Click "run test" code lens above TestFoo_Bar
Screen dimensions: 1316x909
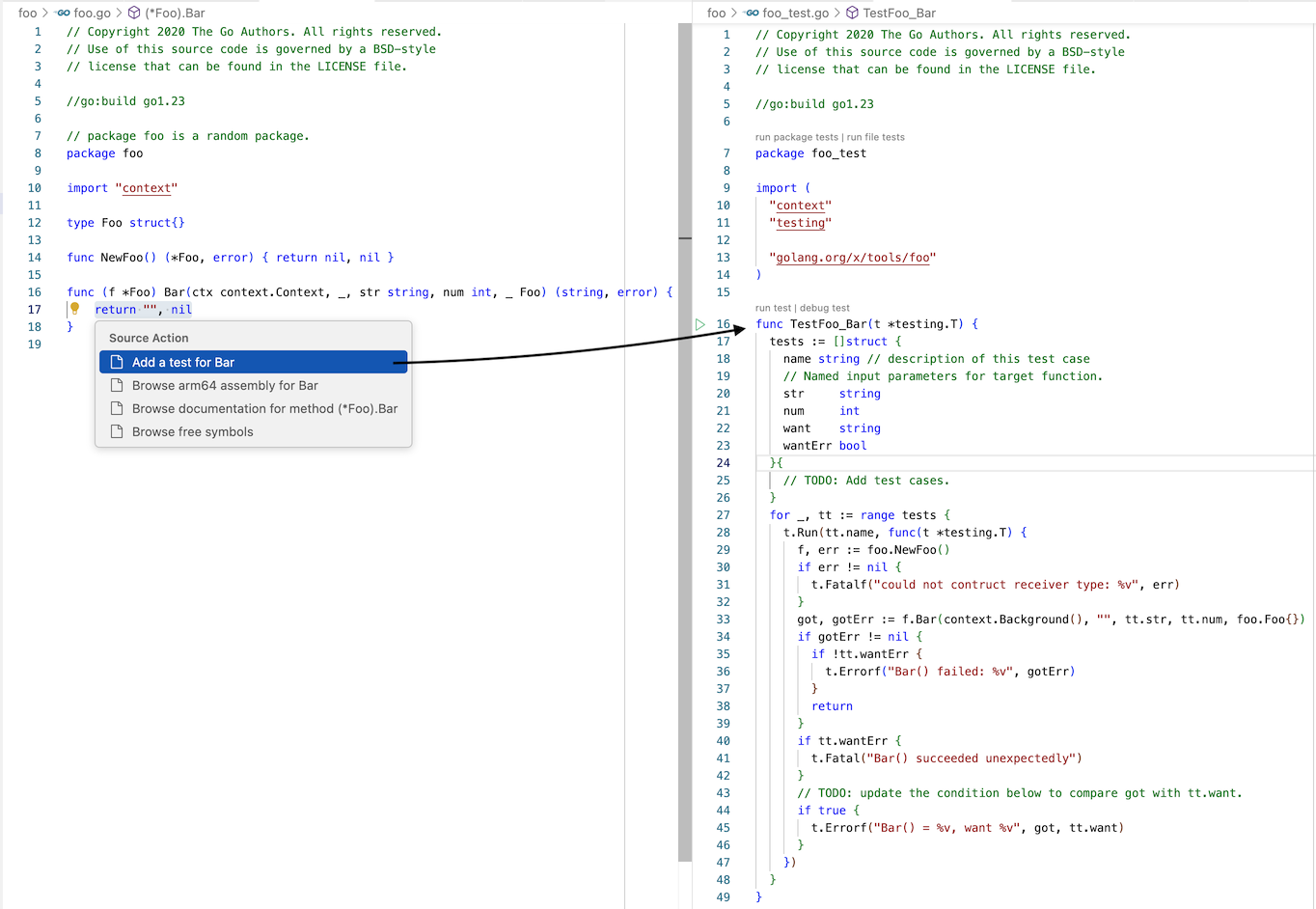(773, 308)
